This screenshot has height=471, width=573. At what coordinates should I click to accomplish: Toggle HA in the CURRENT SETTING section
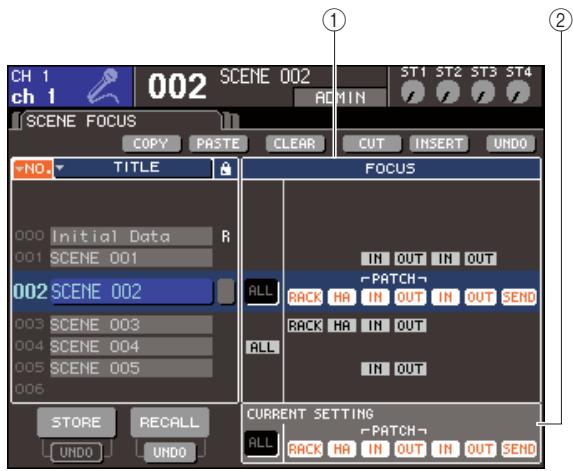click(342, 449)
